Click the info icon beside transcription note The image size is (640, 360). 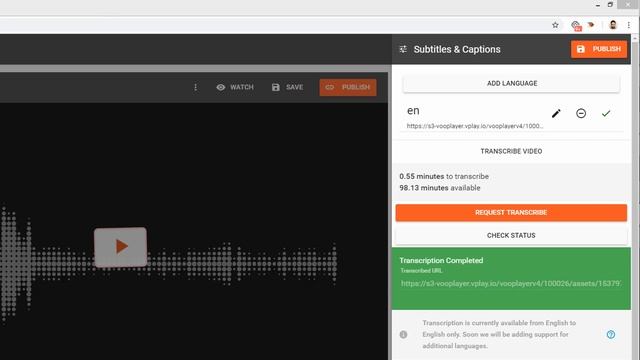click(403, 334)
